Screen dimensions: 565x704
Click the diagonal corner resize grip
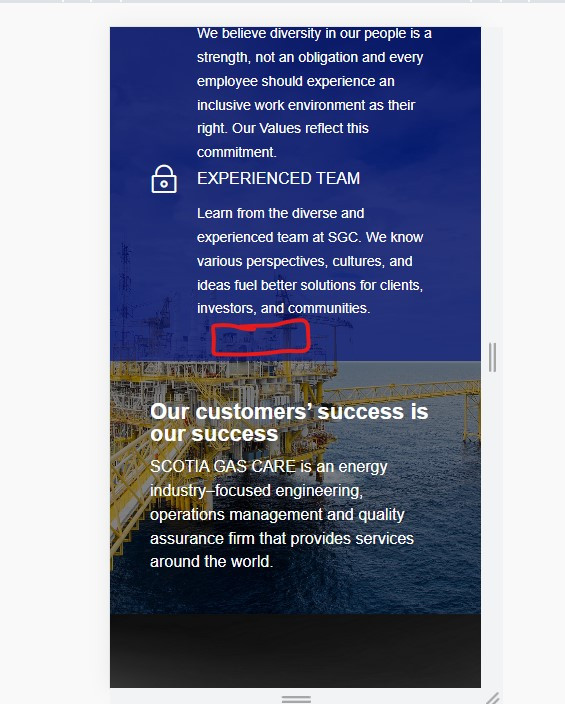(493, 698)
